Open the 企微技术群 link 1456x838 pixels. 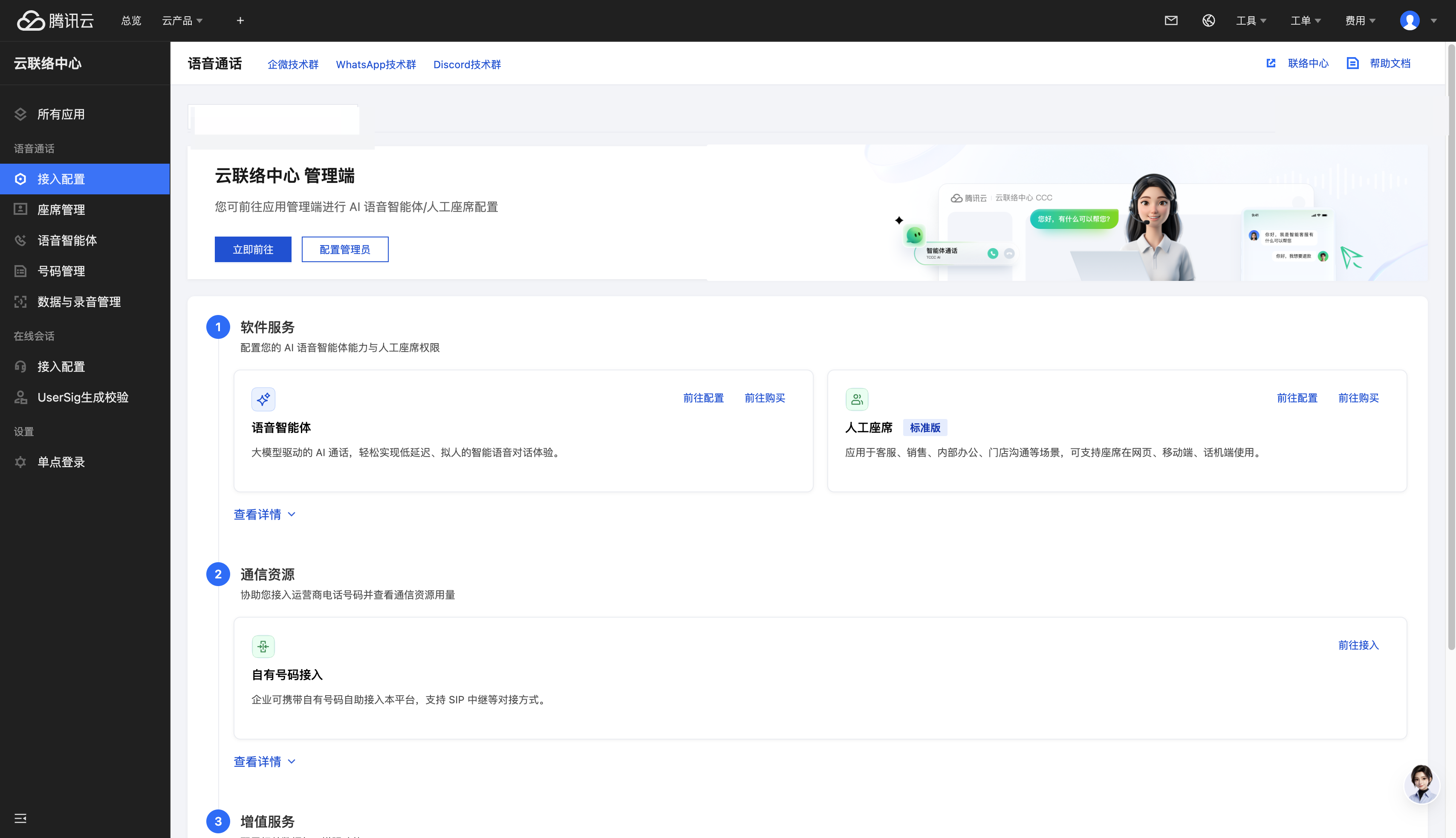click(293, 64)
